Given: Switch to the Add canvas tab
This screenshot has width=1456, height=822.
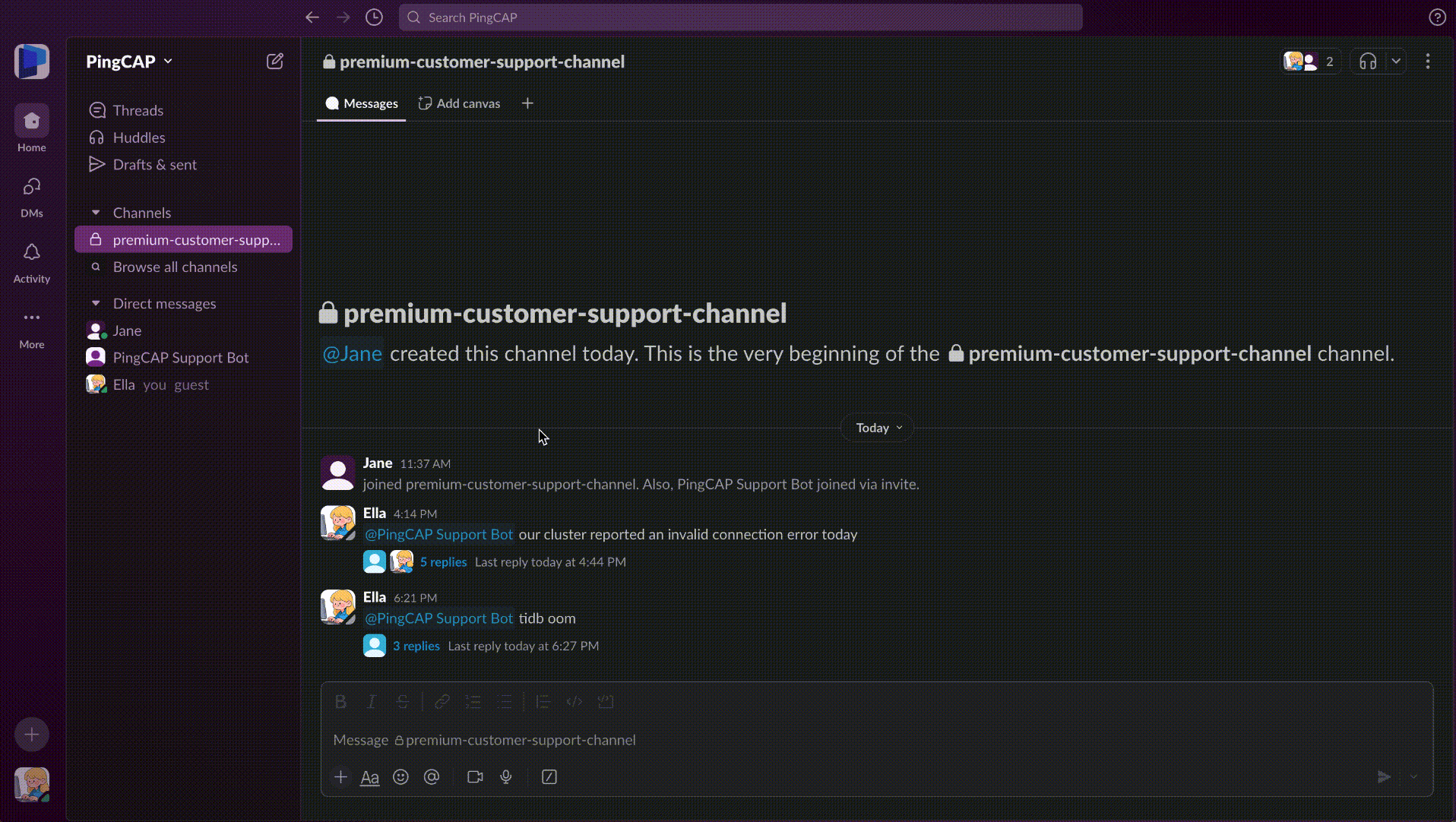Looking at the screenshot, I should point(460,103).
